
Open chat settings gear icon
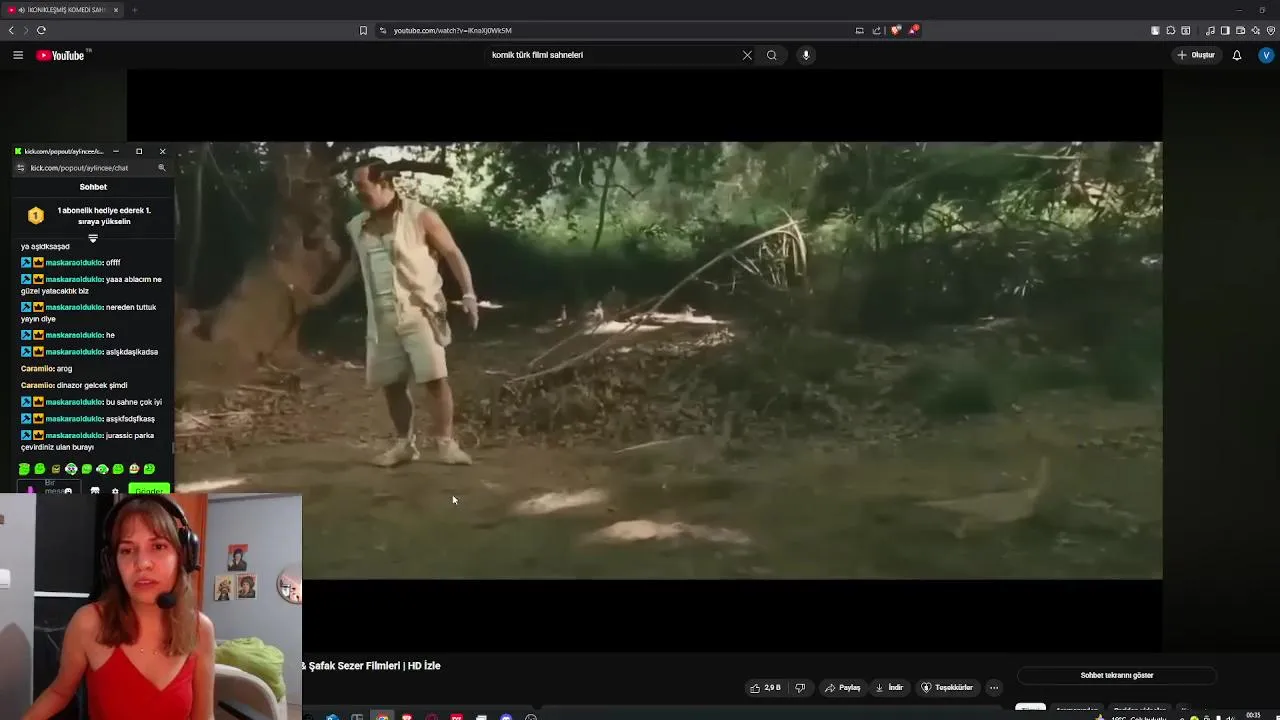(x=115, y=491)
